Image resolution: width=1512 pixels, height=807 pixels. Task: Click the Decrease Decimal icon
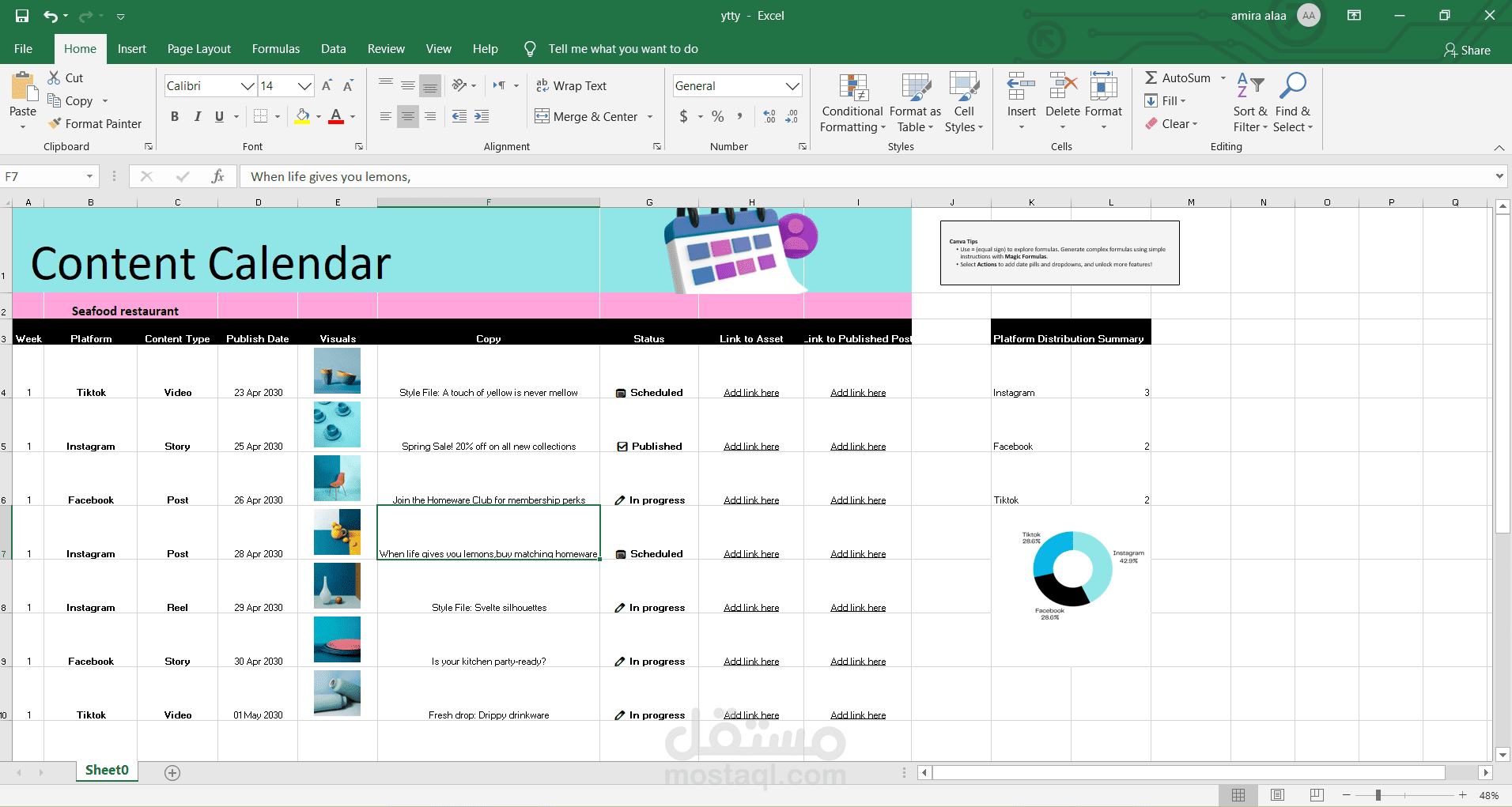click(792, 116)
